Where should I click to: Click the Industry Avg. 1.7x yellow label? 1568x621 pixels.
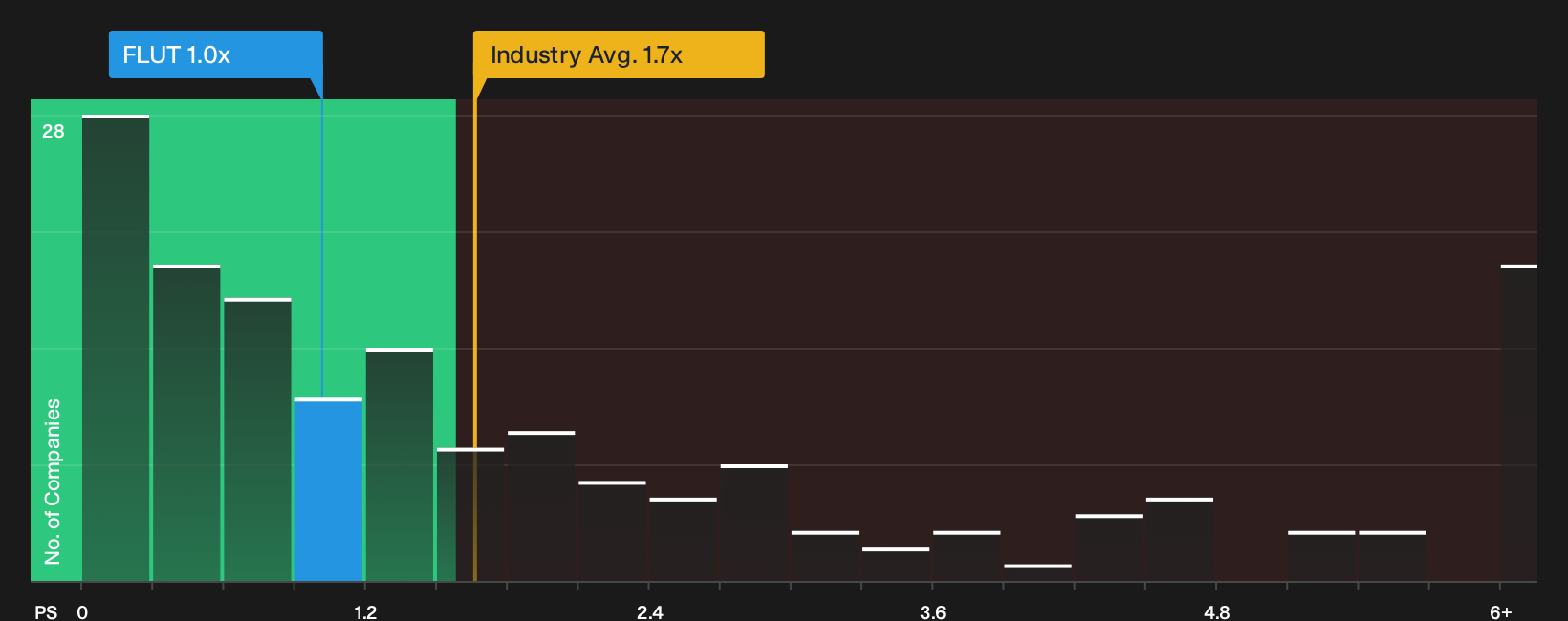pyautogui.click(x=619, y=54)
